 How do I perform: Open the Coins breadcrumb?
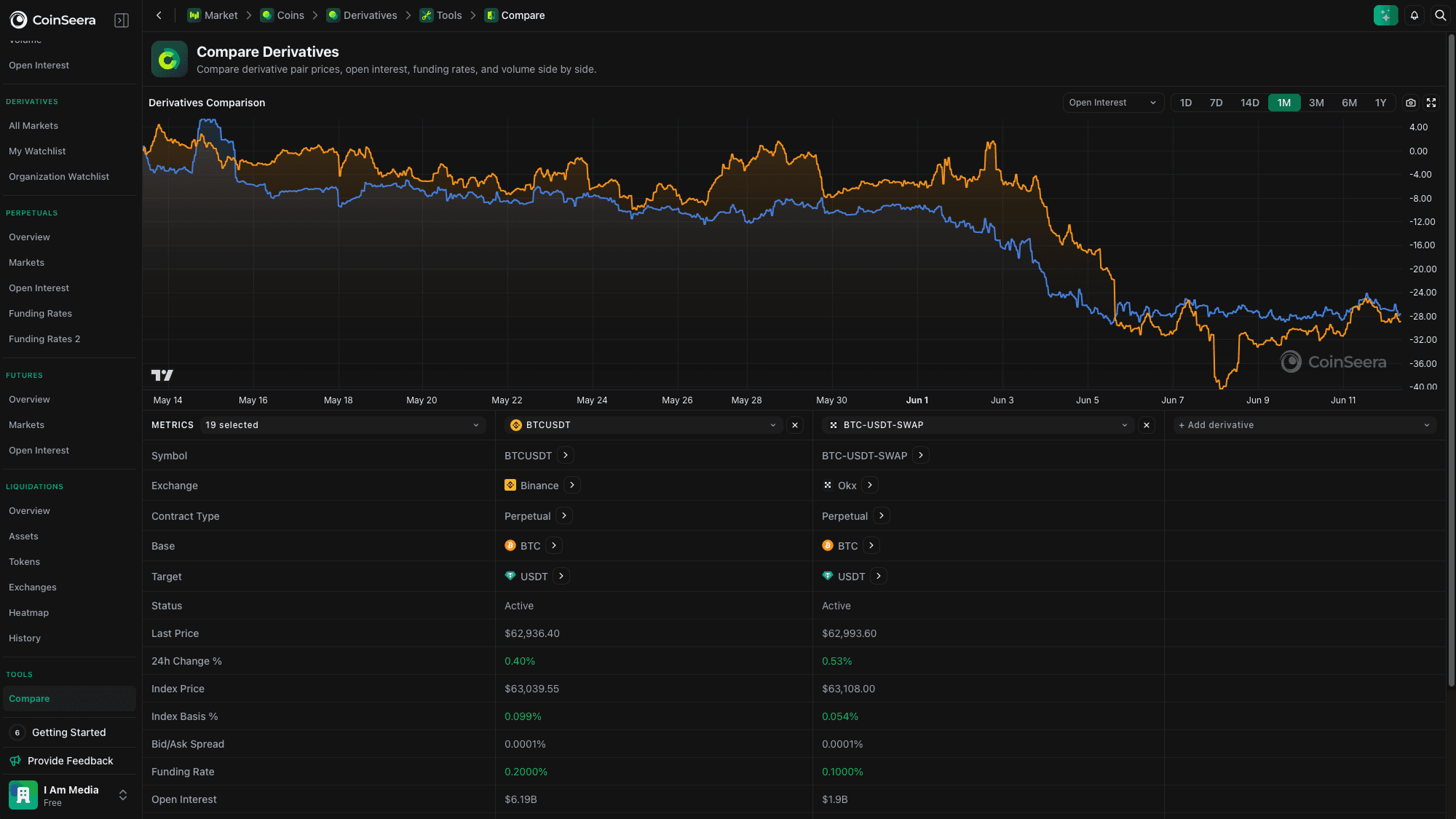(282, 15)
